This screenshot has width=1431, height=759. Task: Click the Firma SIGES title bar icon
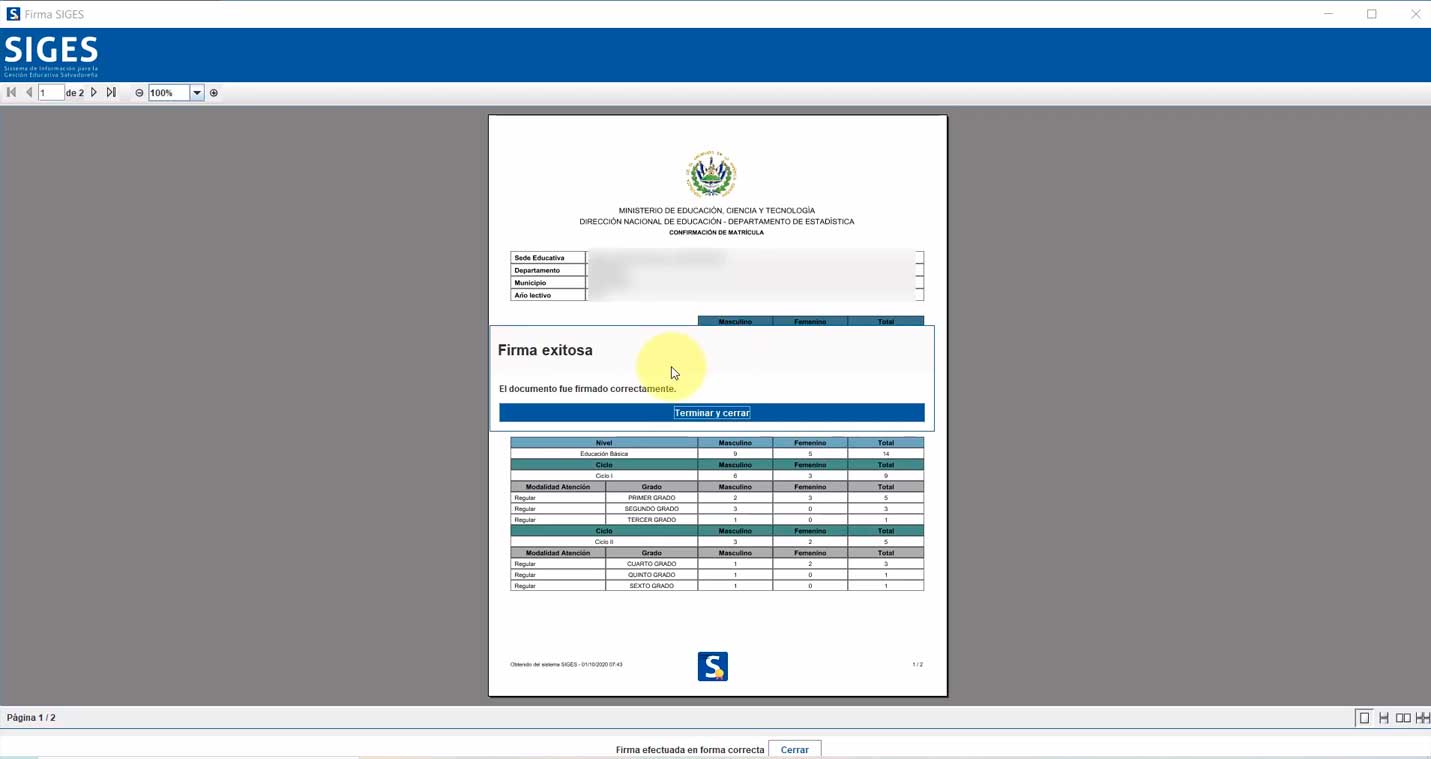13,14
